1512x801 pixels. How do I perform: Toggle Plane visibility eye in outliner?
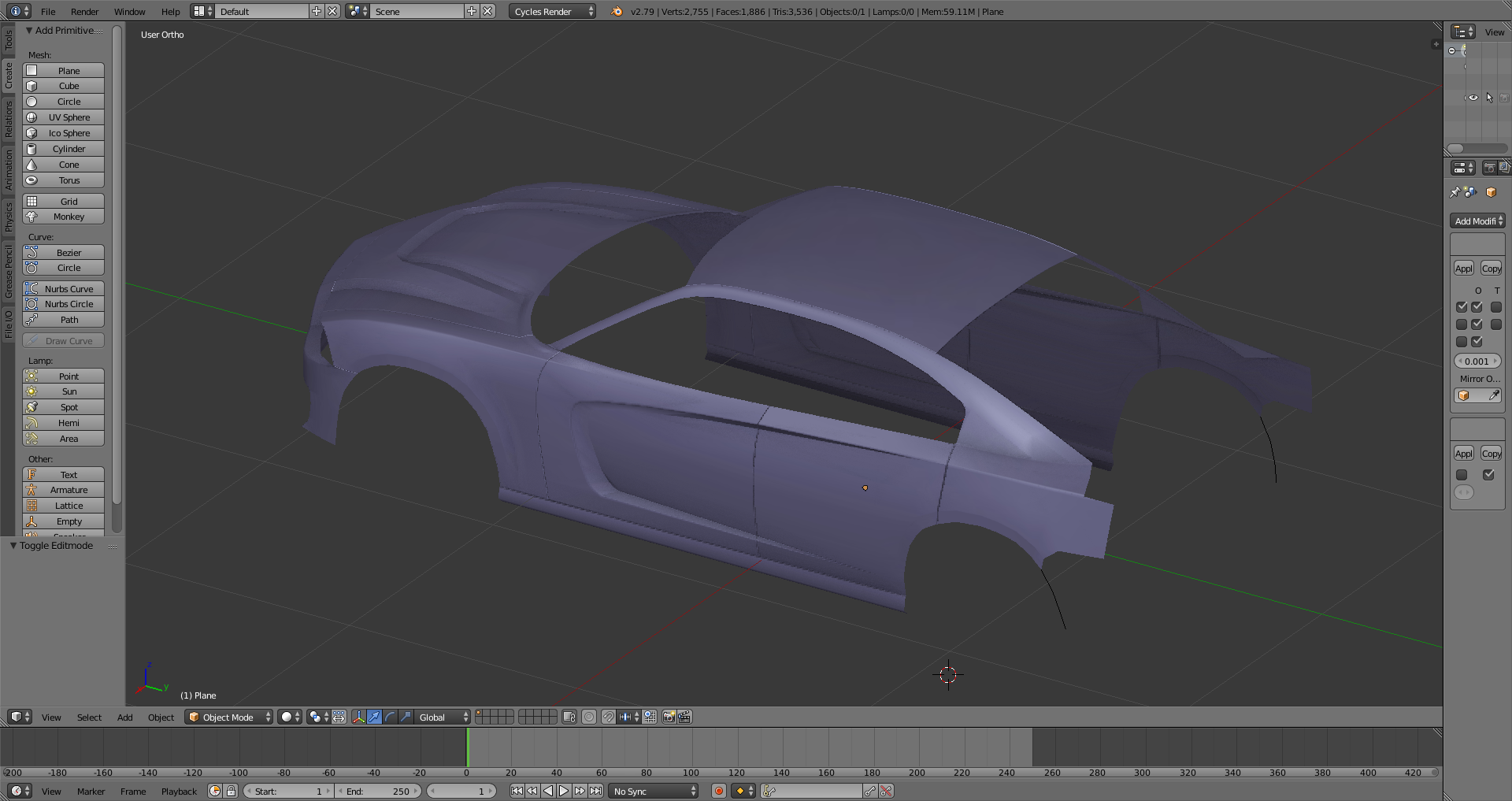1473,98
